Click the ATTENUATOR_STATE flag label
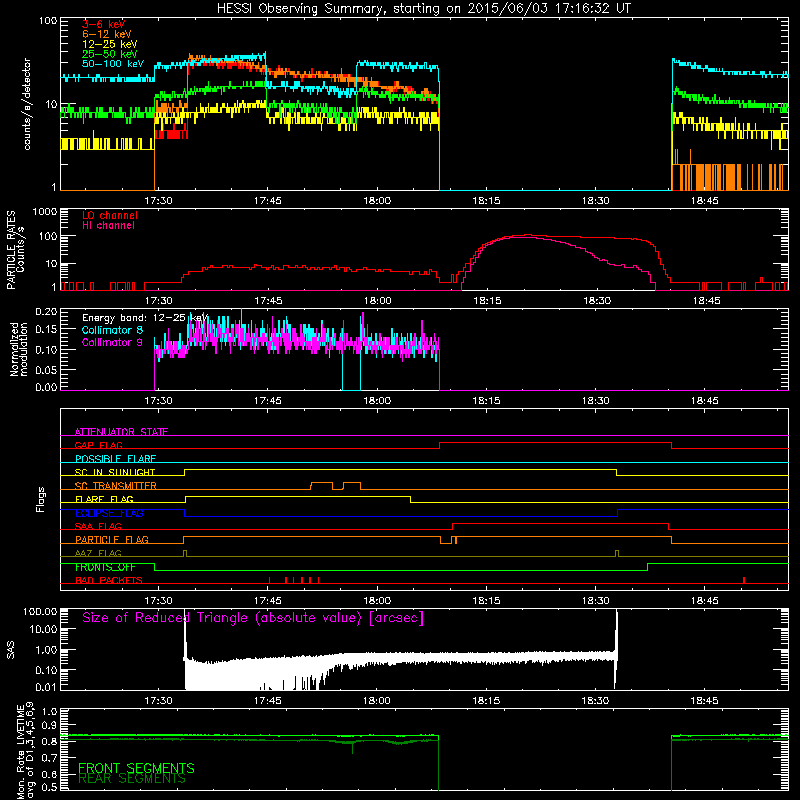This screenshot has width=800, height=800. (x=121, y=432)
